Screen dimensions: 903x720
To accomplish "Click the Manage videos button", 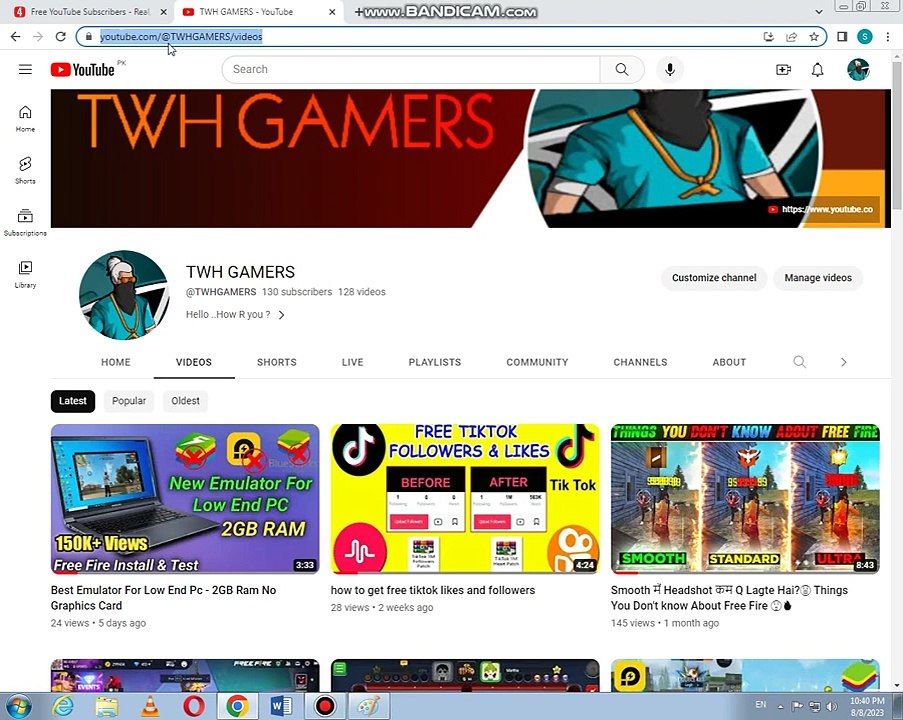I will (x=818, y=278).
